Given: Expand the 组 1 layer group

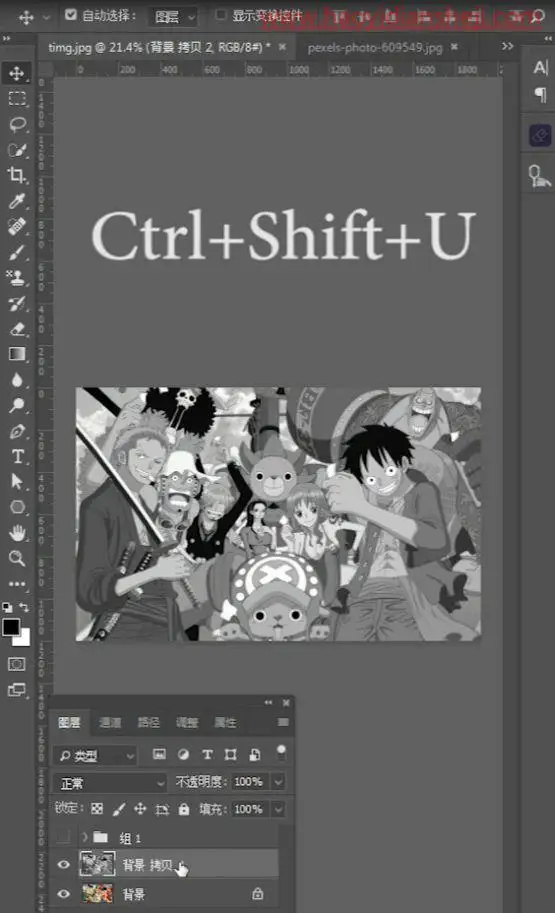Looking at the screenshot, I should point(84,837).
